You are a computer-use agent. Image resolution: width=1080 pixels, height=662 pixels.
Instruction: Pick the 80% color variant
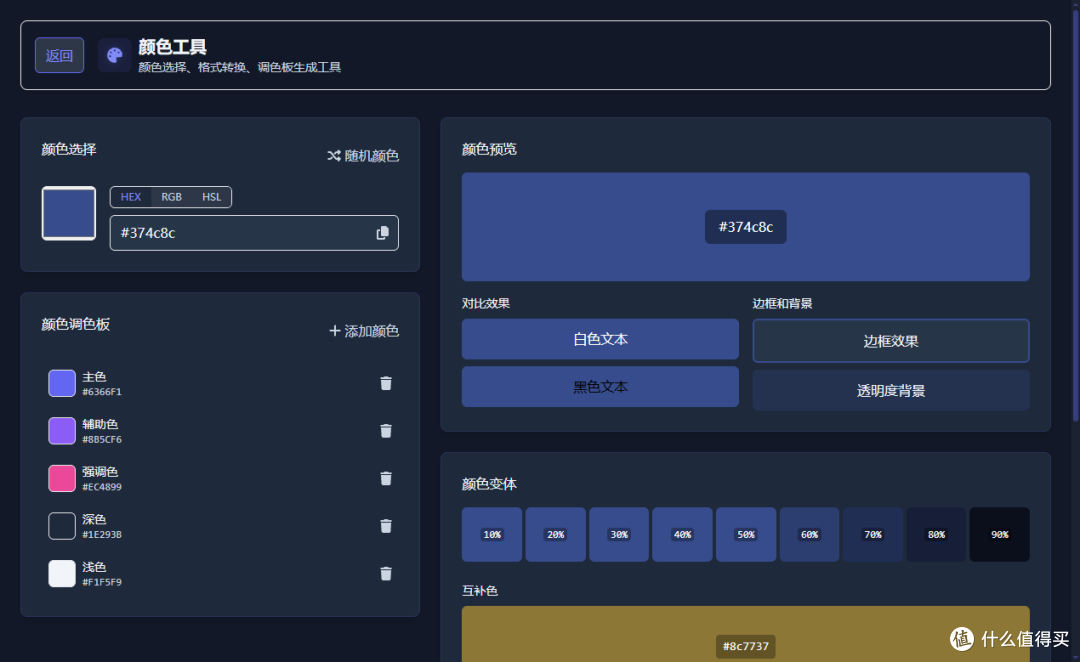936,535
